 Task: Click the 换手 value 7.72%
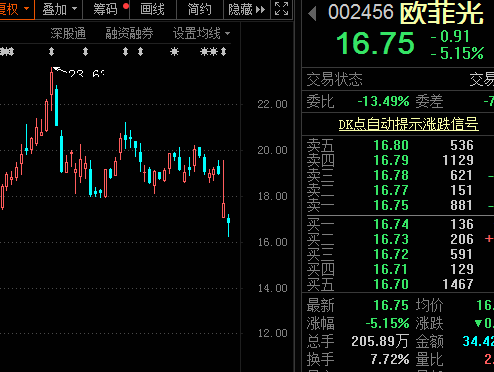(x=390, y=359)
